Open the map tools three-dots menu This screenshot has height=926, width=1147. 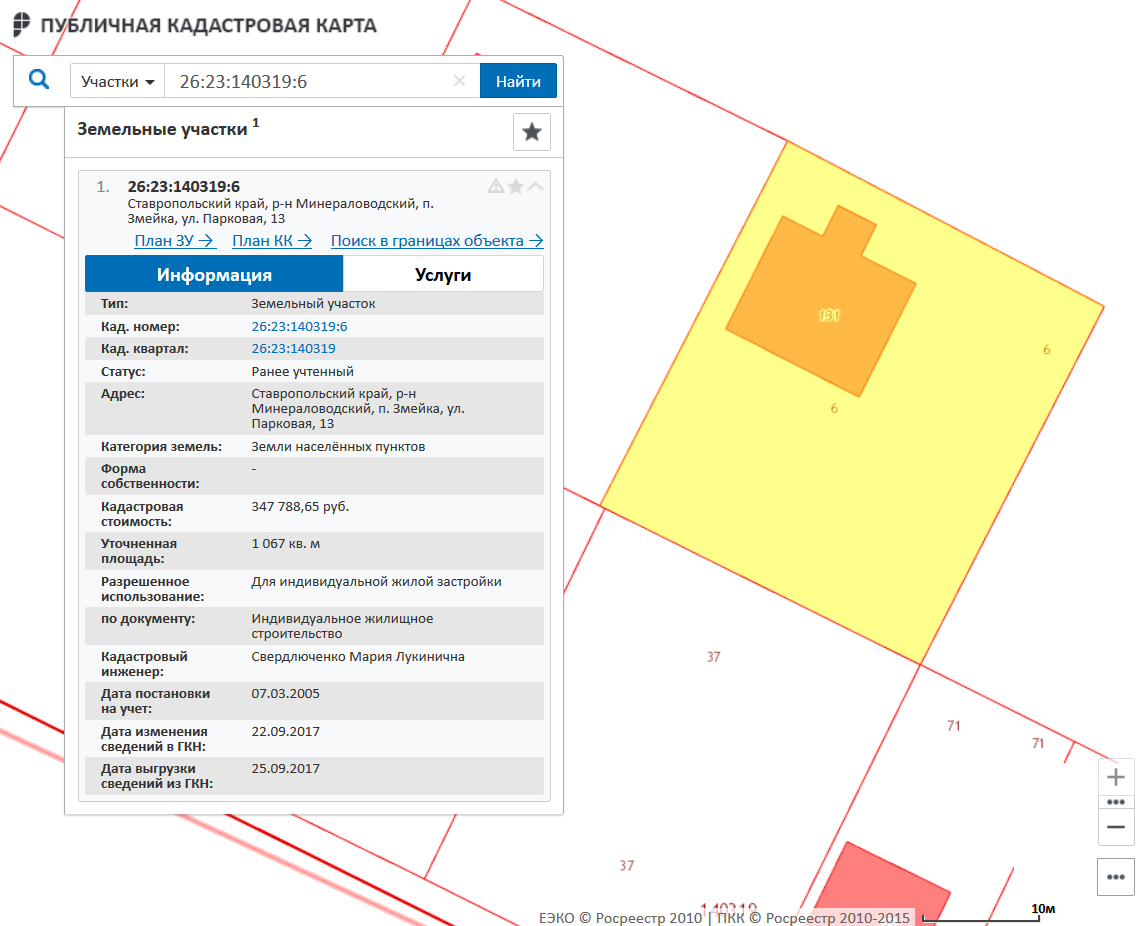[x=1116, y=877]
